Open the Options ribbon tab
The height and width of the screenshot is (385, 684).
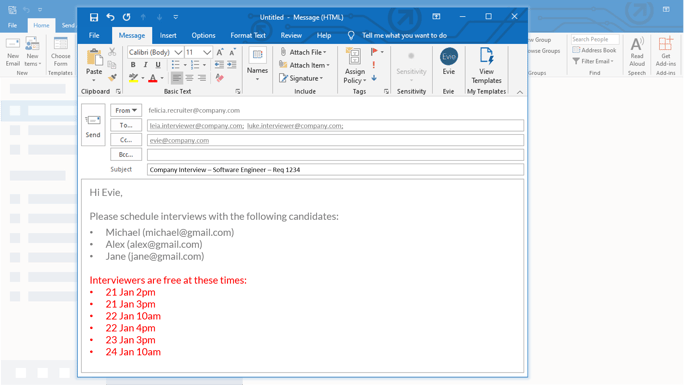pyautogui.click(x=203, y=35)
